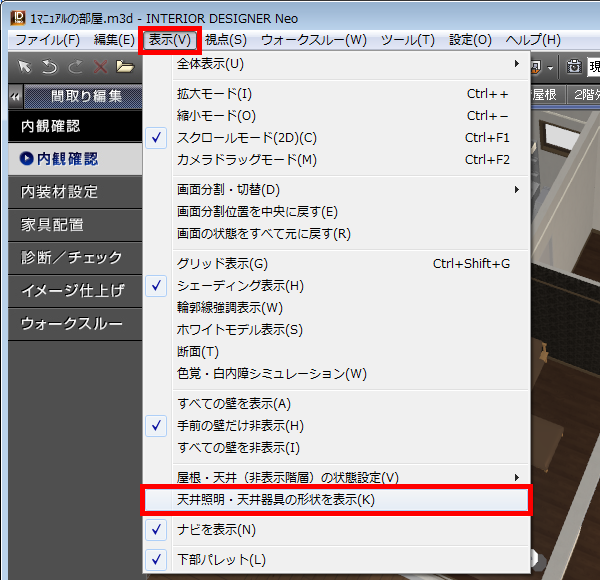Click the undo arrow icon
The width and height of the screenshot is (600, 580).
click(51, 67)
